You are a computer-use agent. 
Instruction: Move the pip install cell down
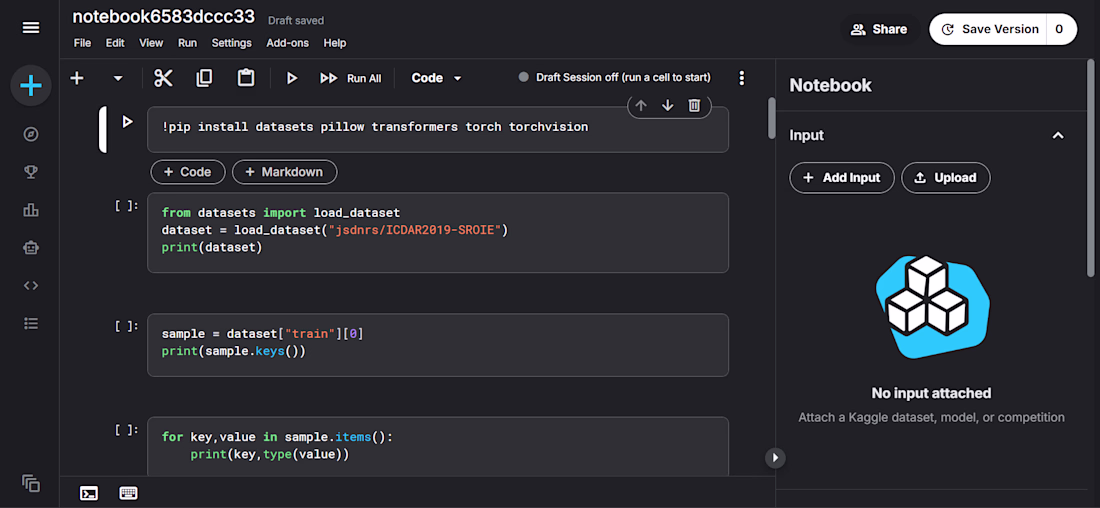click(667, 105)
